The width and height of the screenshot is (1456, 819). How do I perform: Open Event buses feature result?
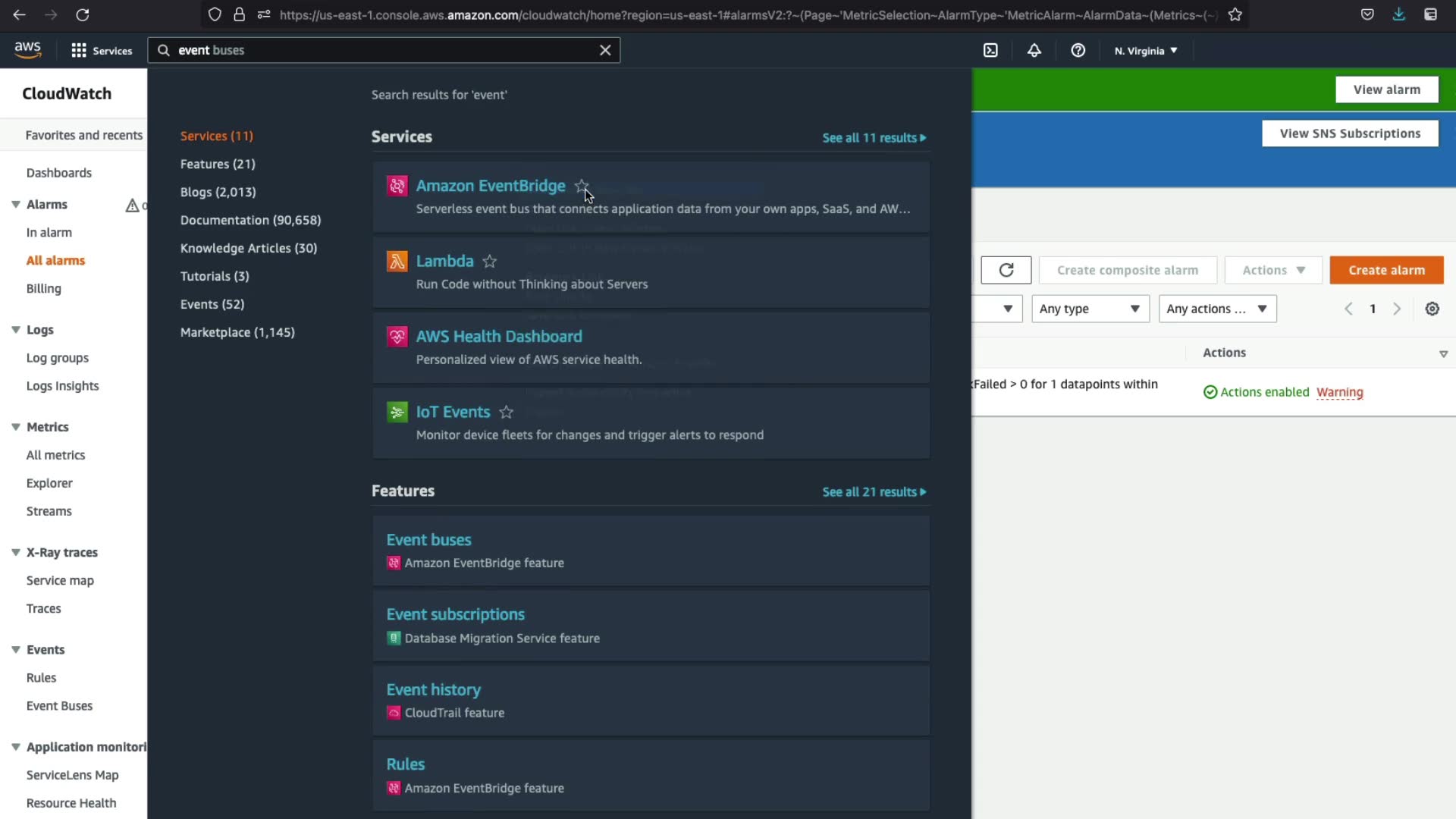coord(428,540)
